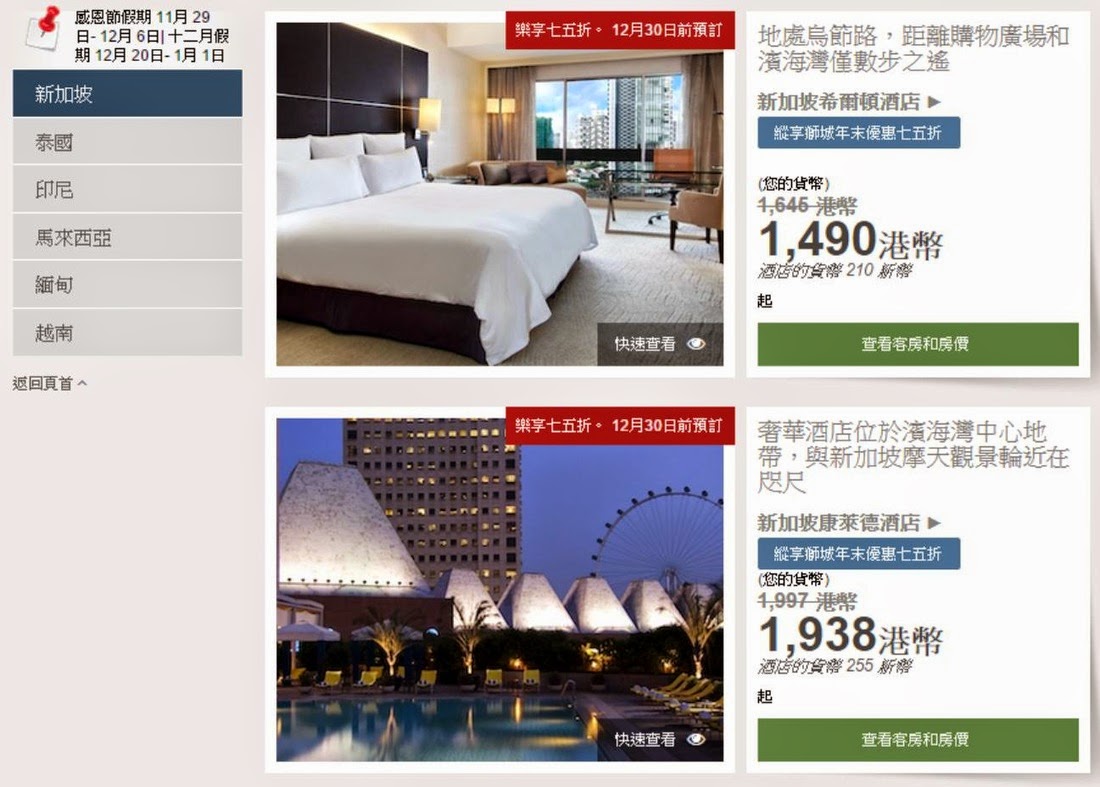Open the 越南 destination tab
The height and width of the screenshot is (787, 1100).
[128, 332]
